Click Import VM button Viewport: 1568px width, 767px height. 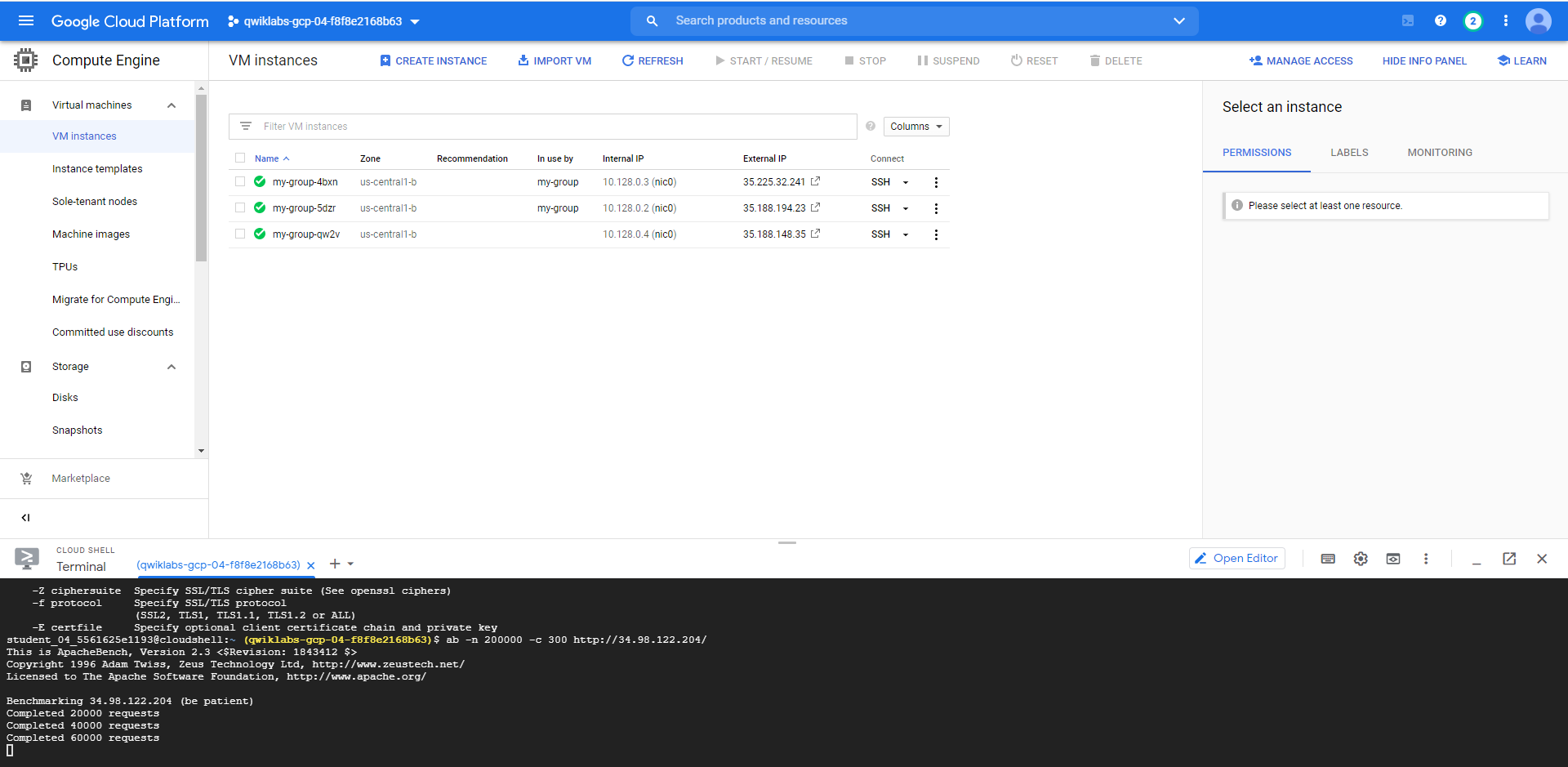pos(555,60)
